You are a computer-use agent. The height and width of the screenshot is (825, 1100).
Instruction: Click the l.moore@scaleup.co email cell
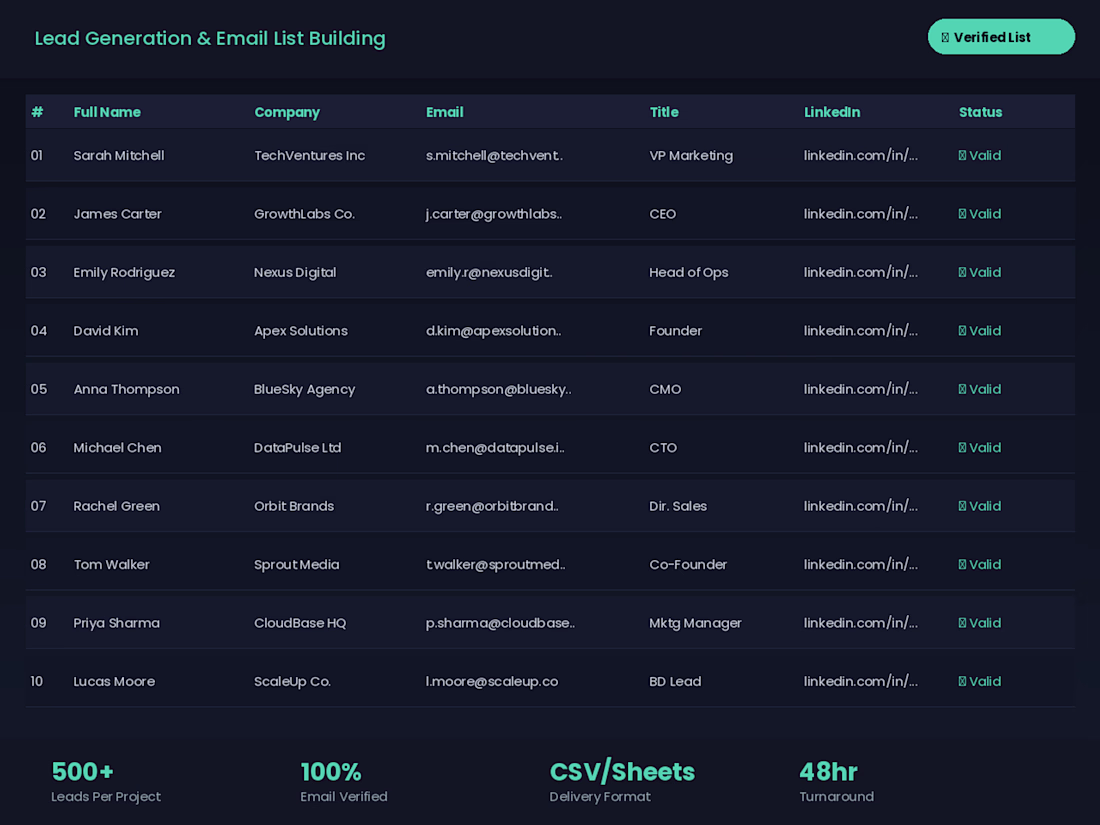click(492, 681)
